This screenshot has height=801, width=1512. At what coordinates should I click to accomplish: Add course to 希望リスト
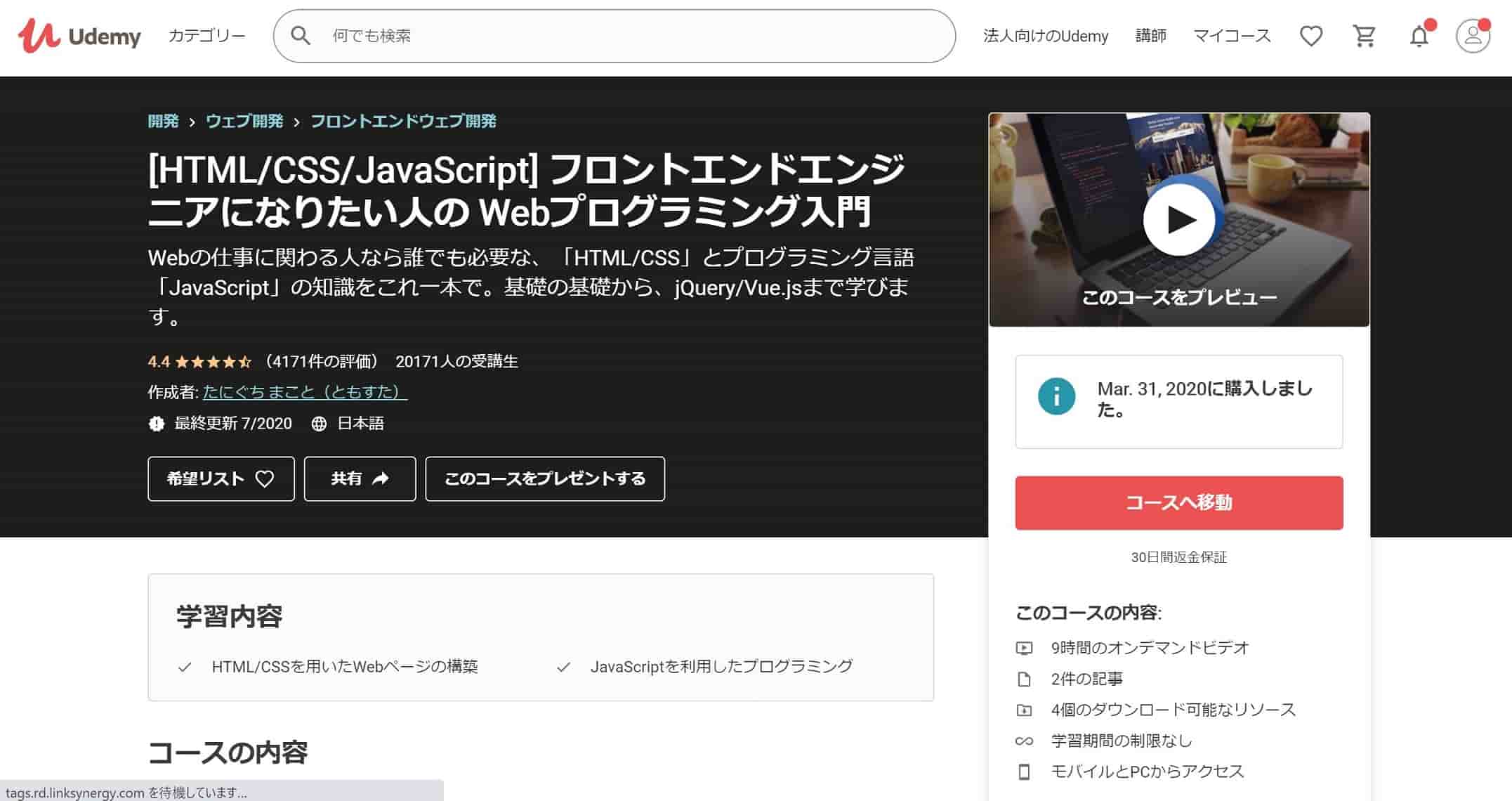point(221,479)
